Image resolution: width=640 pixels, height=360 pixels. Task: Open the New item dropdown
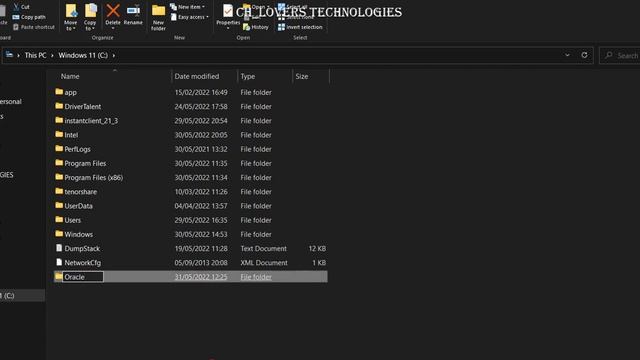coord(187,7)
